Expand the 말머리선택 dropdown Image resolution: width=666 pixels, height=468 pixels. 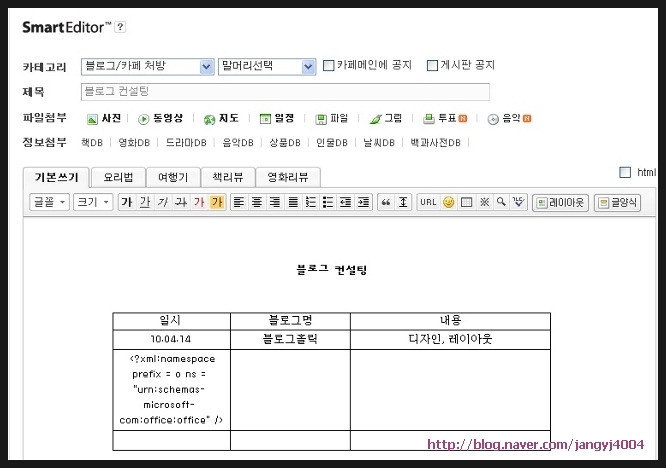(x=266, y=66)
